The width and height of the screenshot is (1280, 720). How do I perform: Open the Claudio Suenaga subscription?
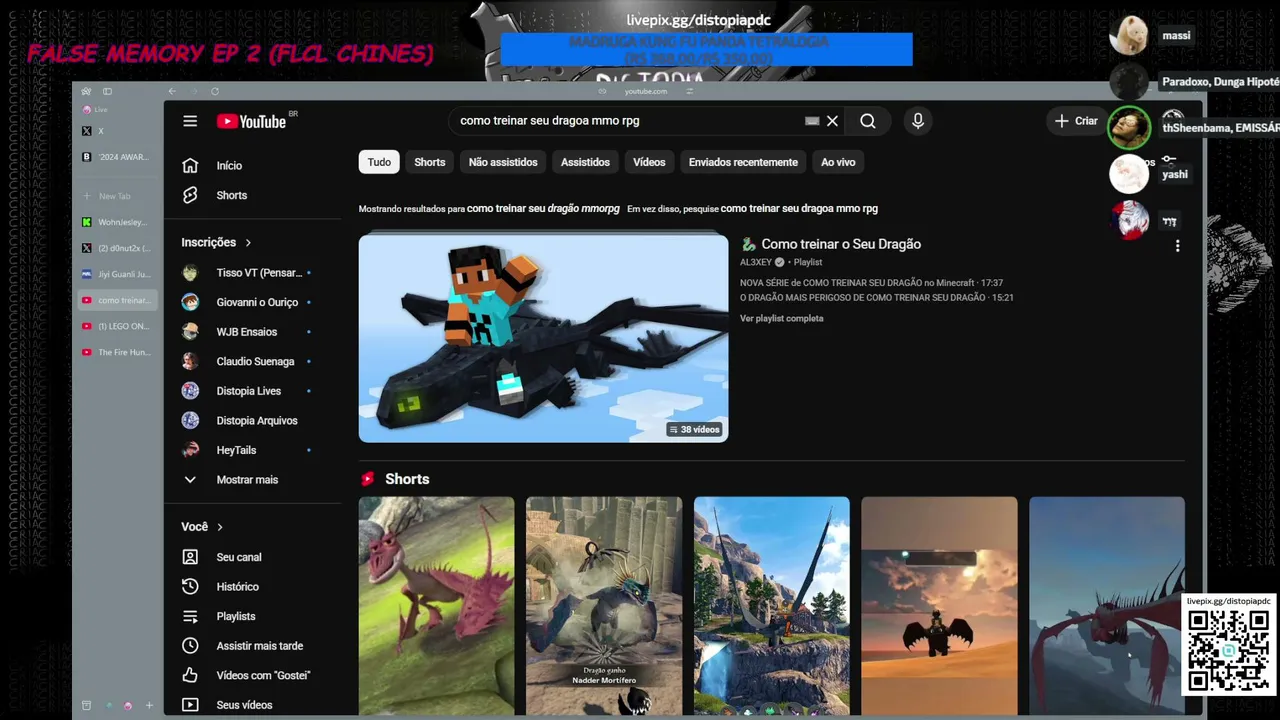[255, 362]
